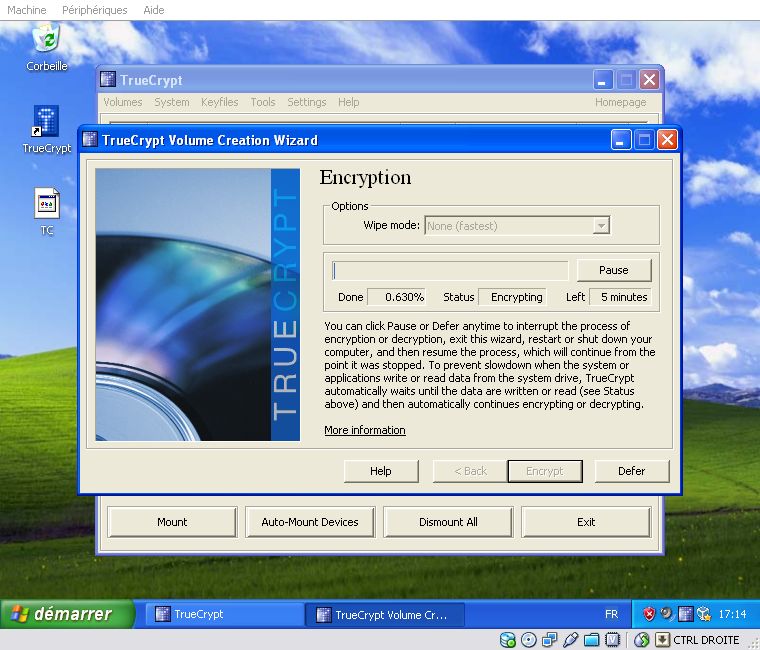
Task: Open the Volumes menu in TrueCrypt window
Action: pos(123,102)
